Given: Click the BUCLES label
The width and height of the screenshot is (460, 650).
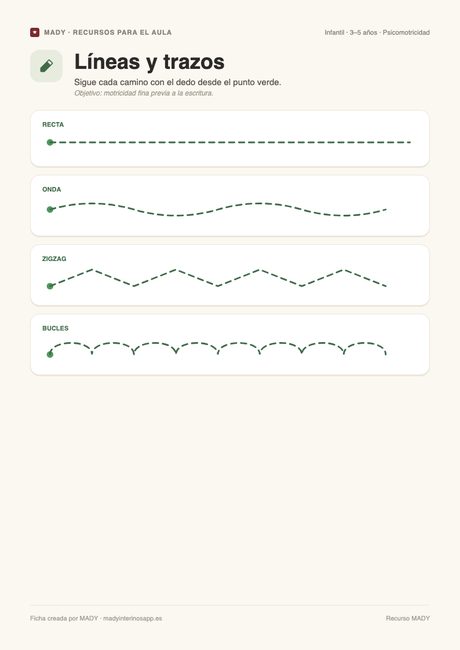Looking at the screenshot, I should pos(55,328).
